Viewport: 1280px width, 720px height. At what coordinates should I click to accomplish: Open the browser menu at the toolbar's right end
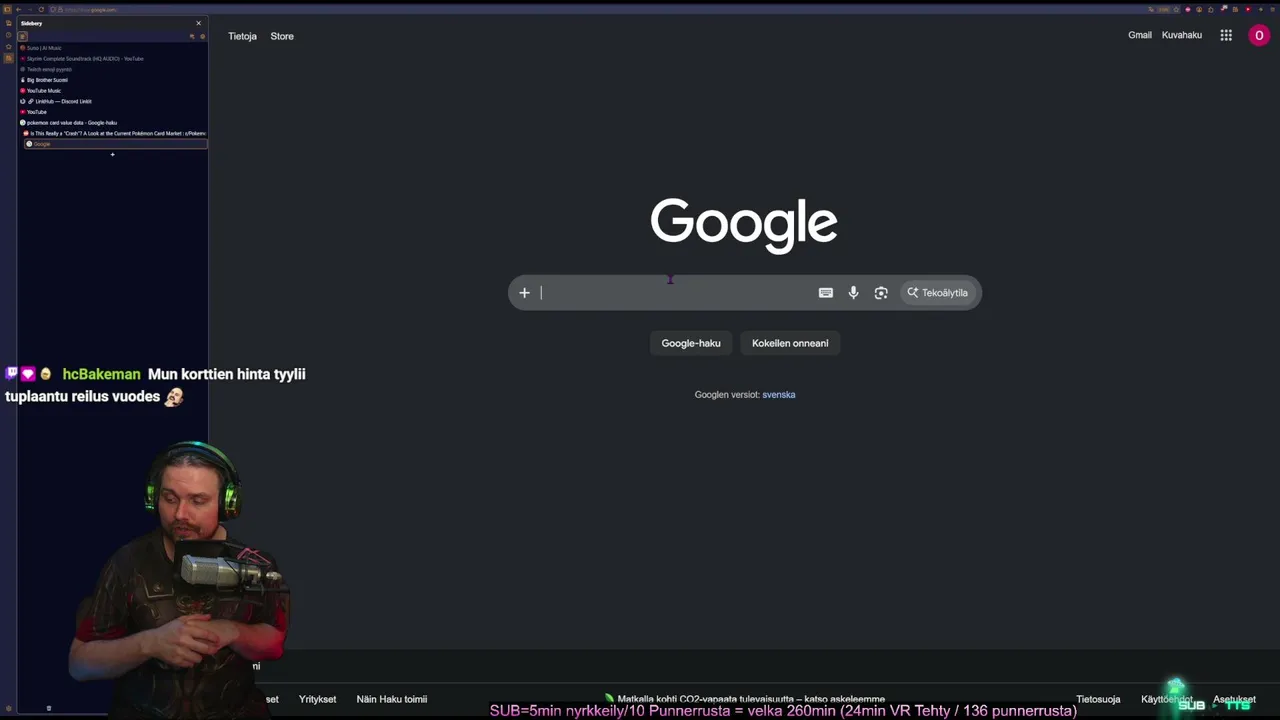1271,10
